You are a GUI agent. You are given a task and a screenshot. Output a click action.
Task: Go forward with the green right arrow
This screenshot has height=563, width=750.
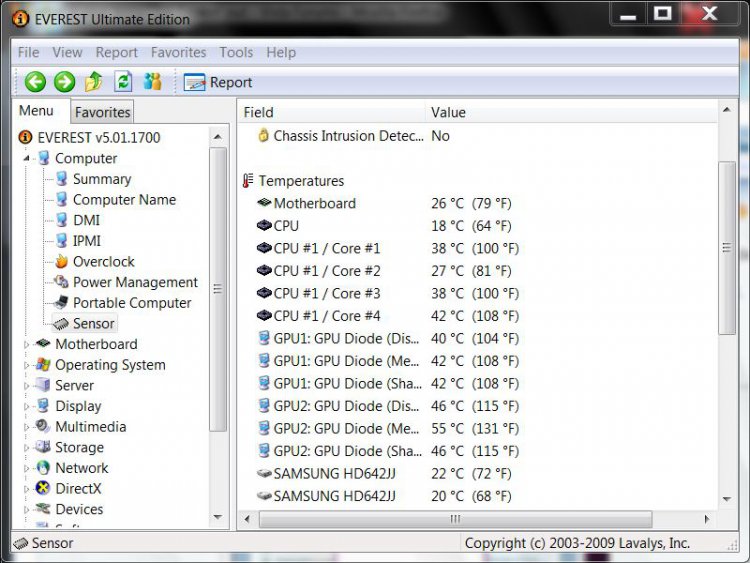tap(65, 82)
